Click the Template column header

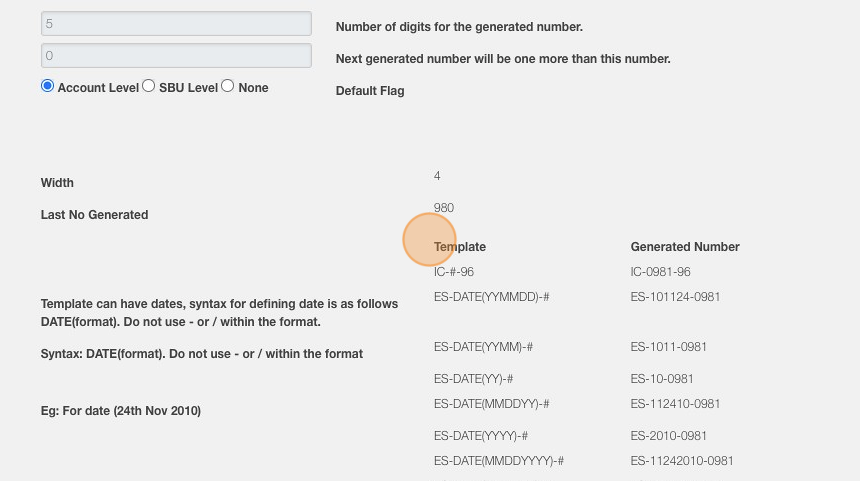pyautogui.click(x=460, y=247)
